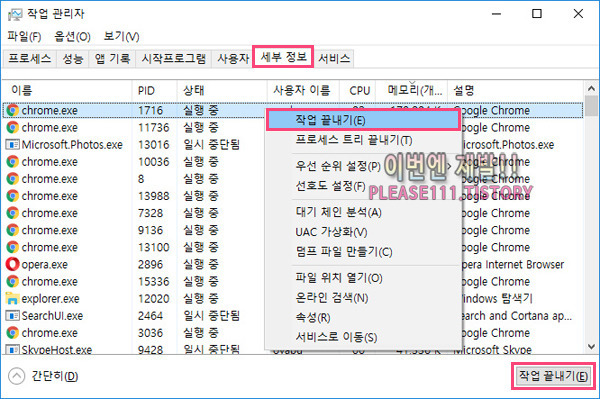Viewport: 600px width, 399px height.
Task: Select PID cell 13016
Action: tap(153, 145)
